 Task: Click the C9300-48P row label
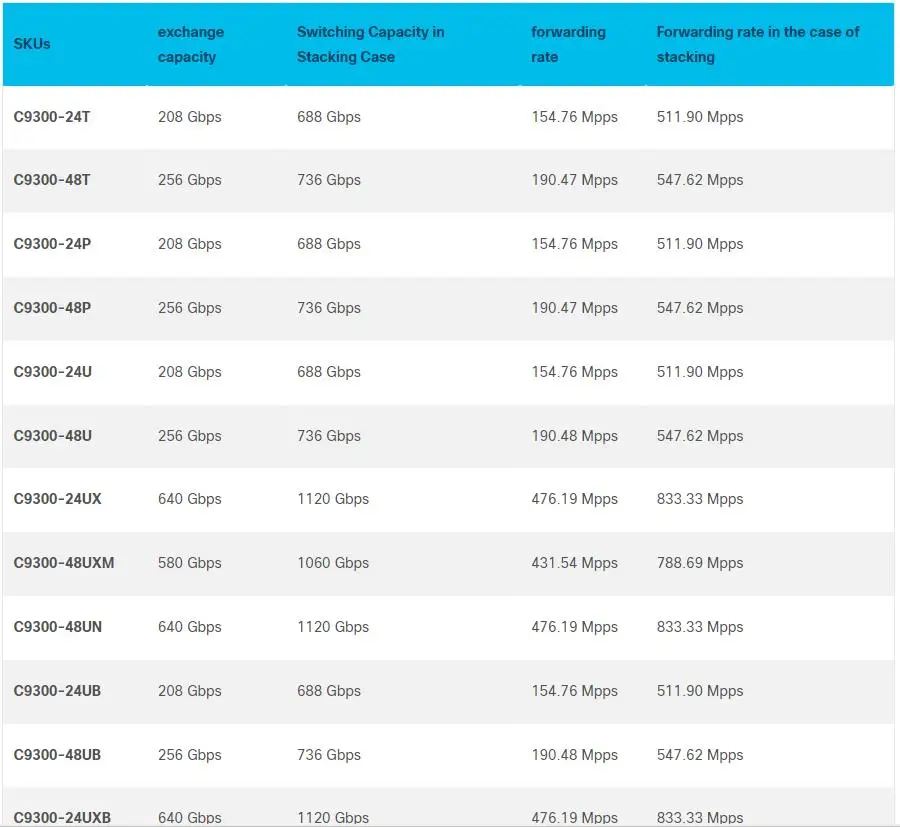pos(52,308)
